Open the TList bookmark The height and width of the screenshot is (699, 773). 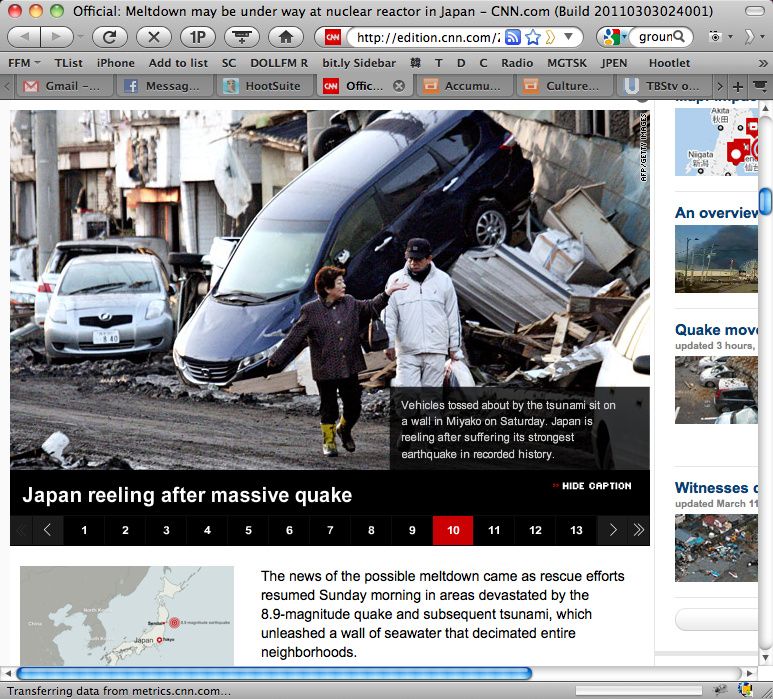[69, 63]
